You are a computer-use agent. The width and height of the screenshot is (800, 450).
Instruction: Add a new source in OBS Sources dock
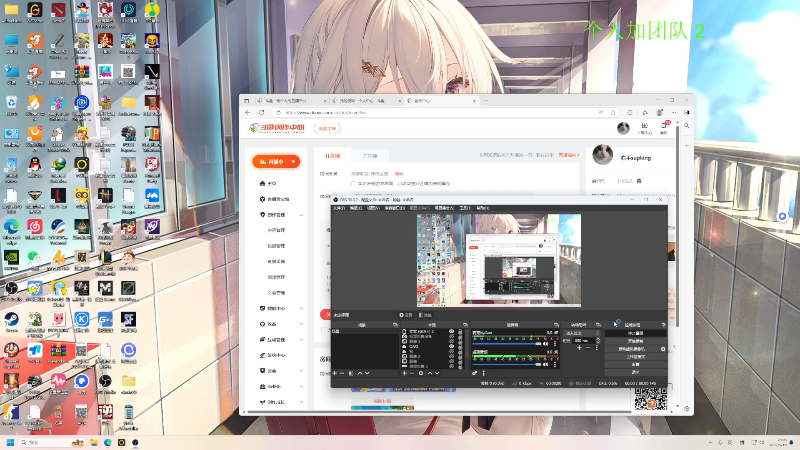405,373
